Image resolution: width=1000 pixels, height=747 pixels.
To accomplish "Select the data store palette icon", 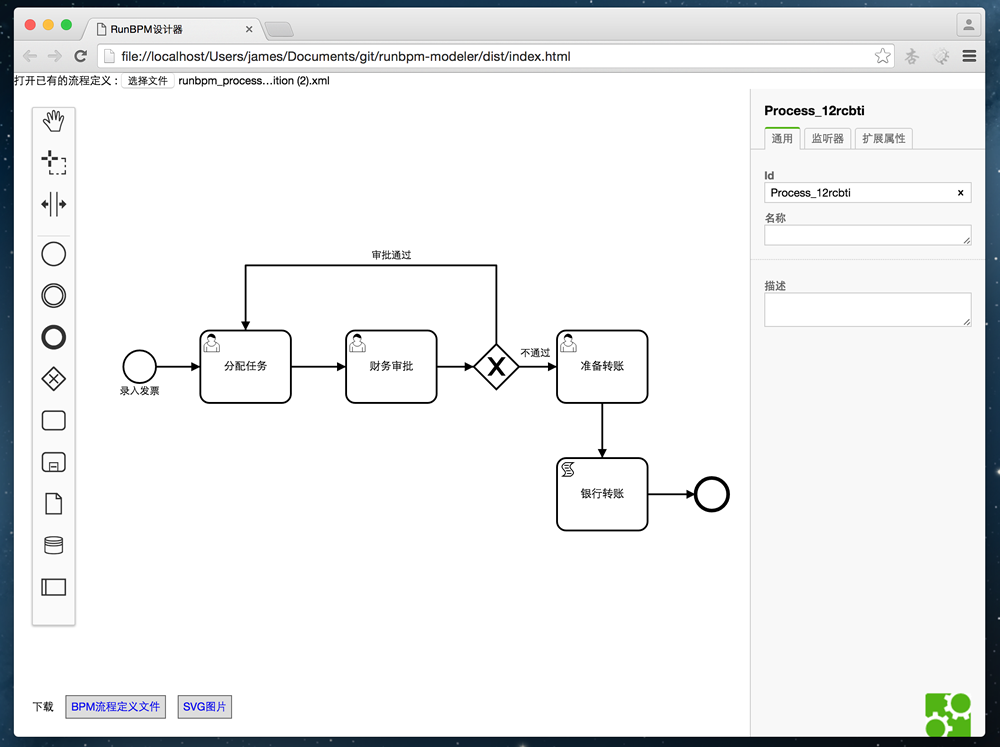I will pyautogui.click(x=54, y=545).
